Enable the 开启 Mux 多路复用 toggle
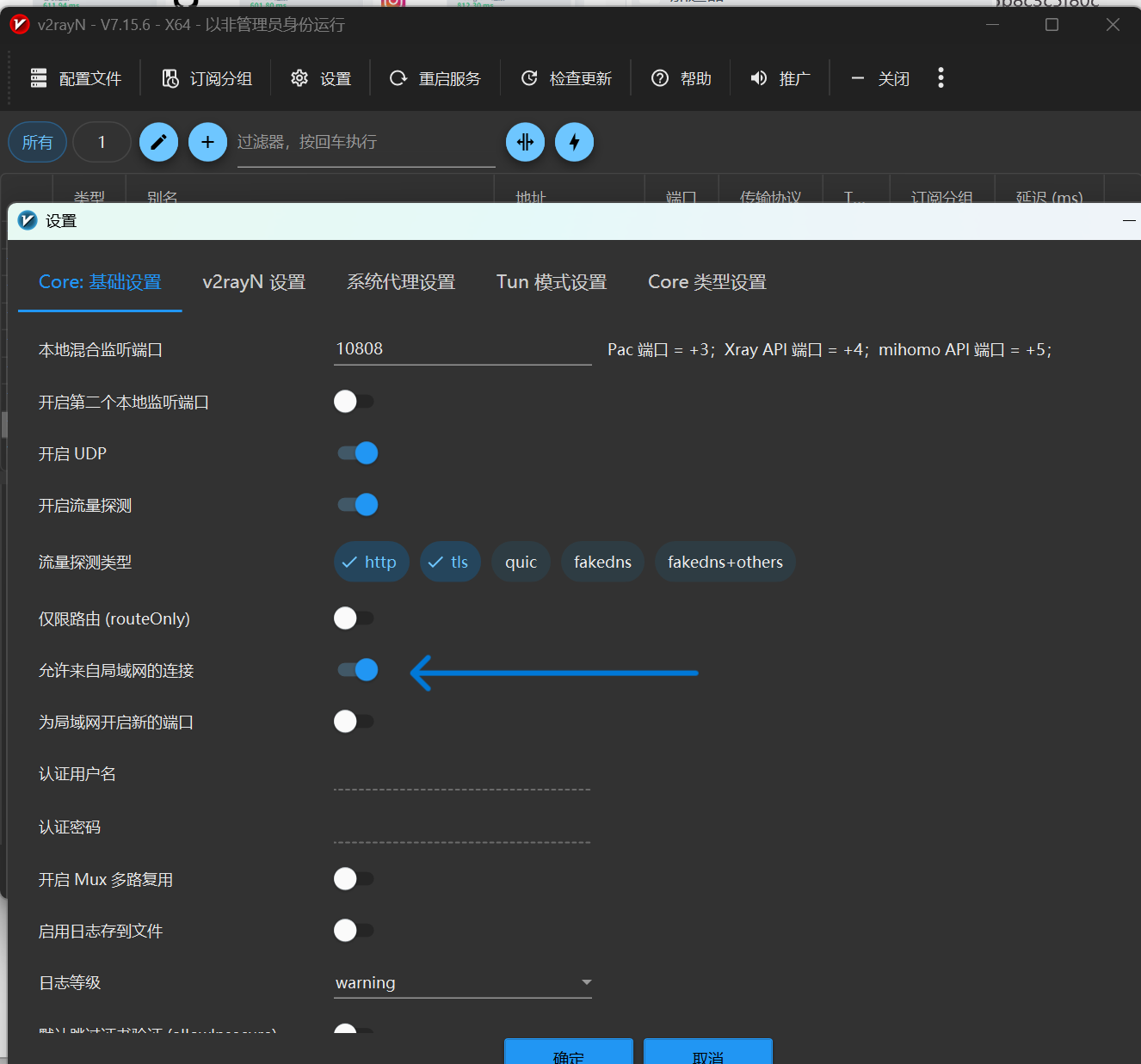This screenshot has height=1064, width=1141. [354, 879]
